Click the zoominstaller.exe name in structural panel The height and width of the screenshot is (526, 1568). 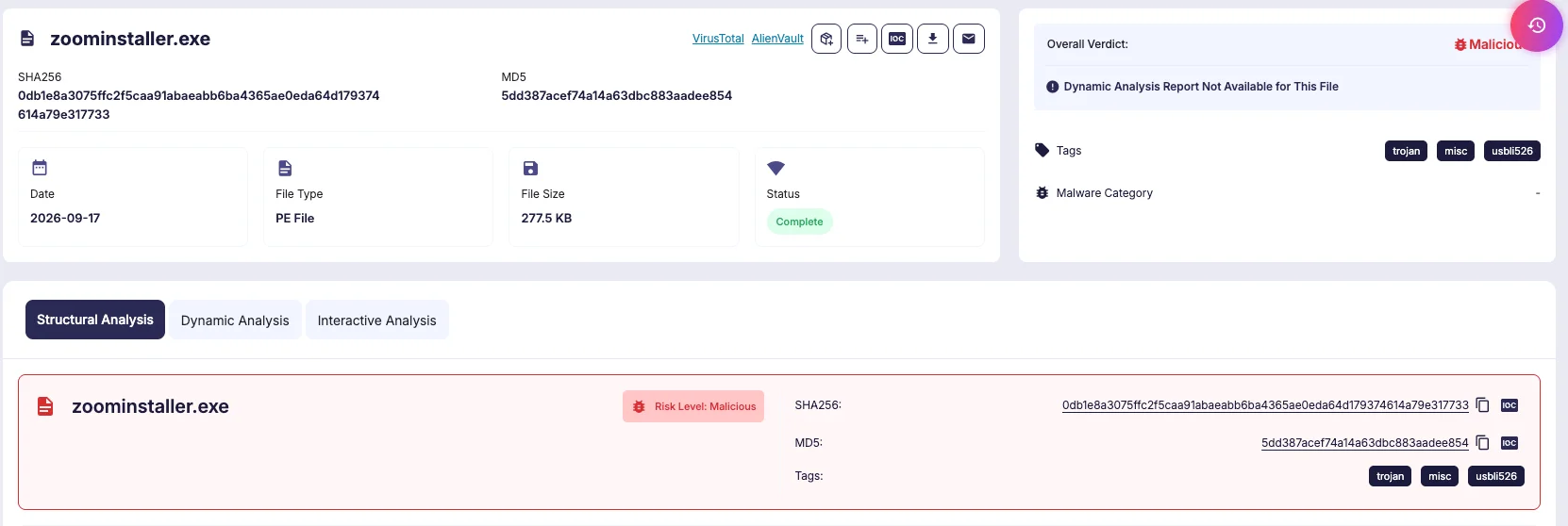click(150, 406)
